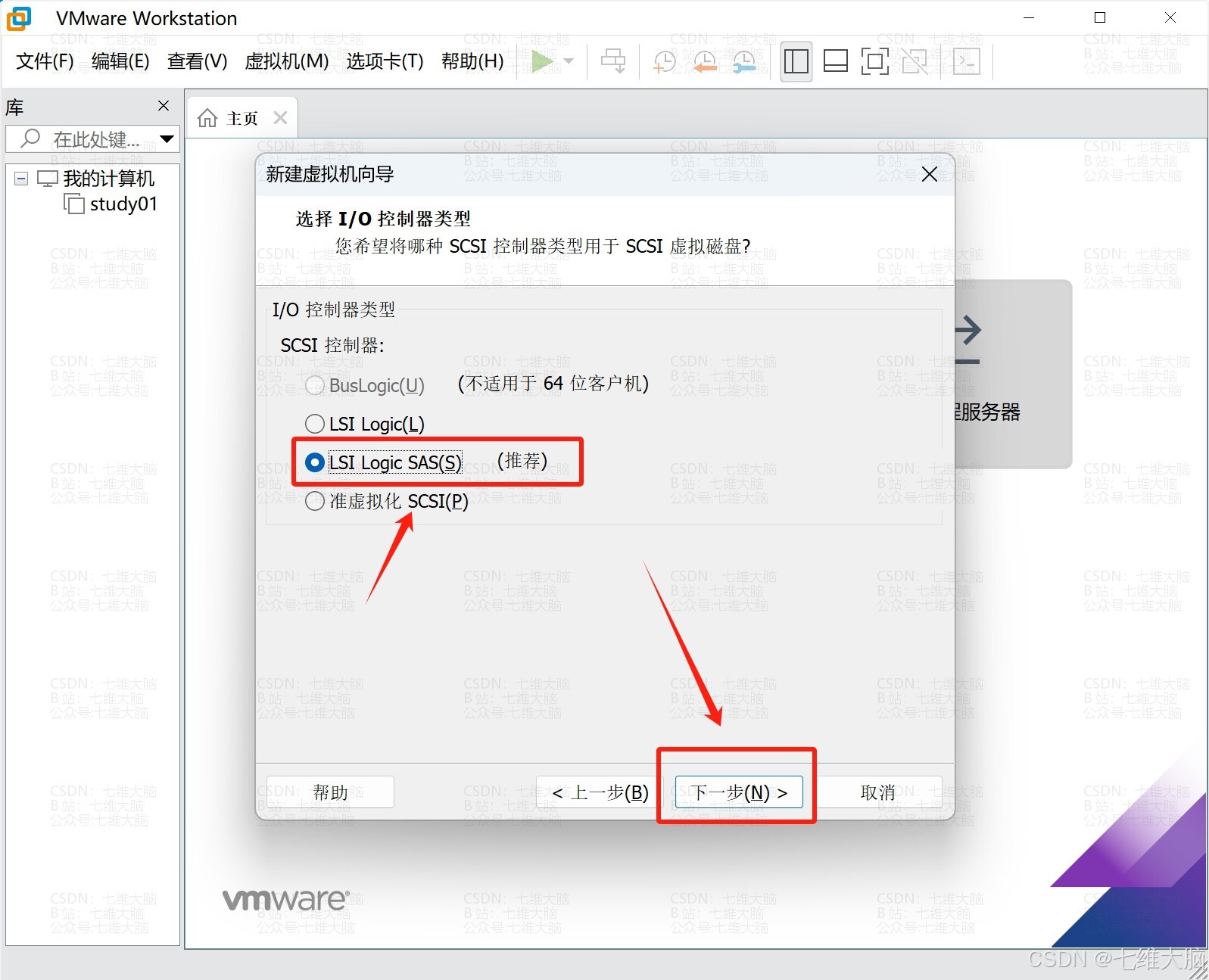Click the 帮助 button in the wizard
Image resolution: width=1209 pixels, height=980 pixels.
330,792
